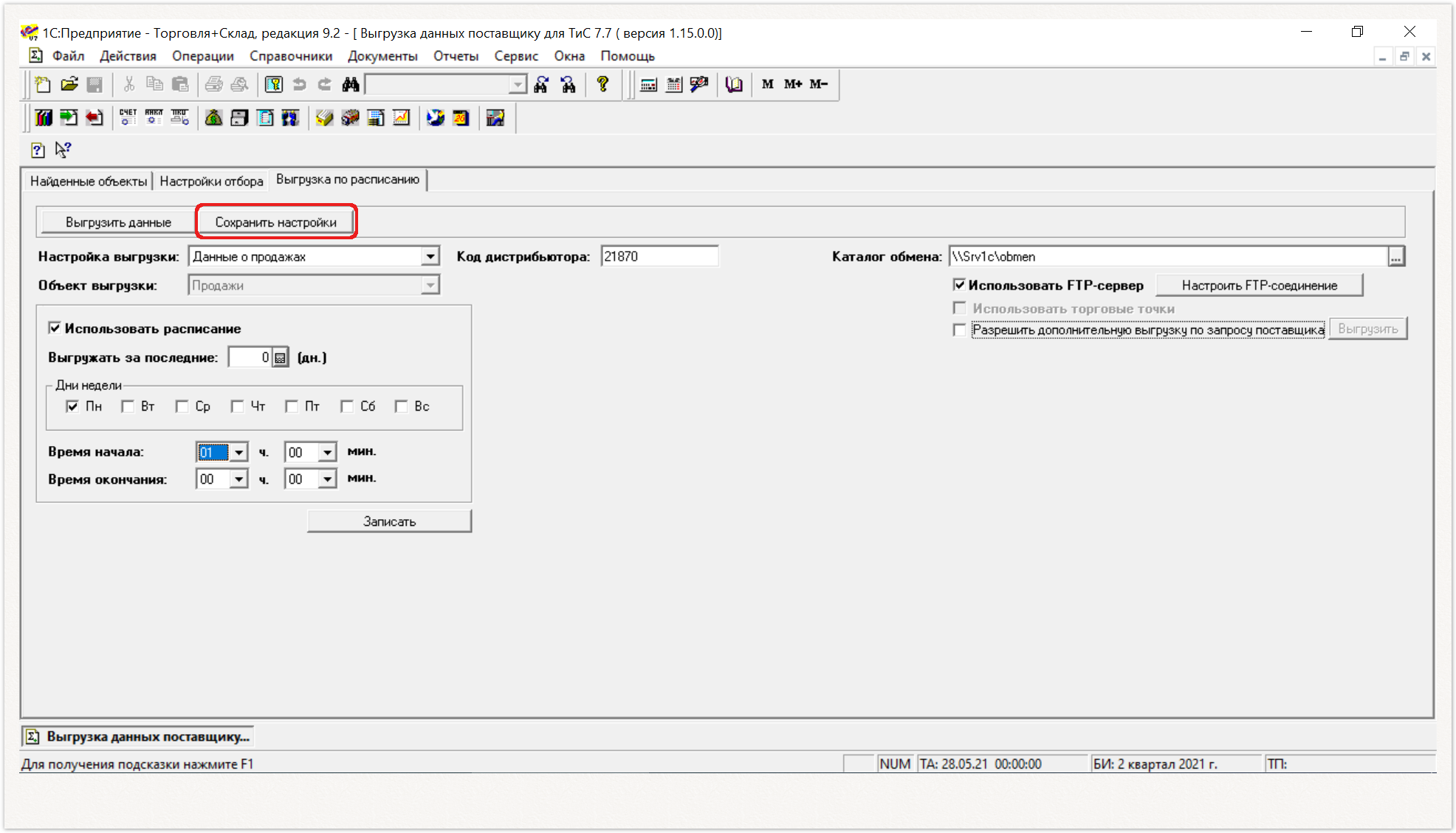Click the M- memory subtract button
The height and width of the screenshot is (833, 1456).
pos(819,84)
